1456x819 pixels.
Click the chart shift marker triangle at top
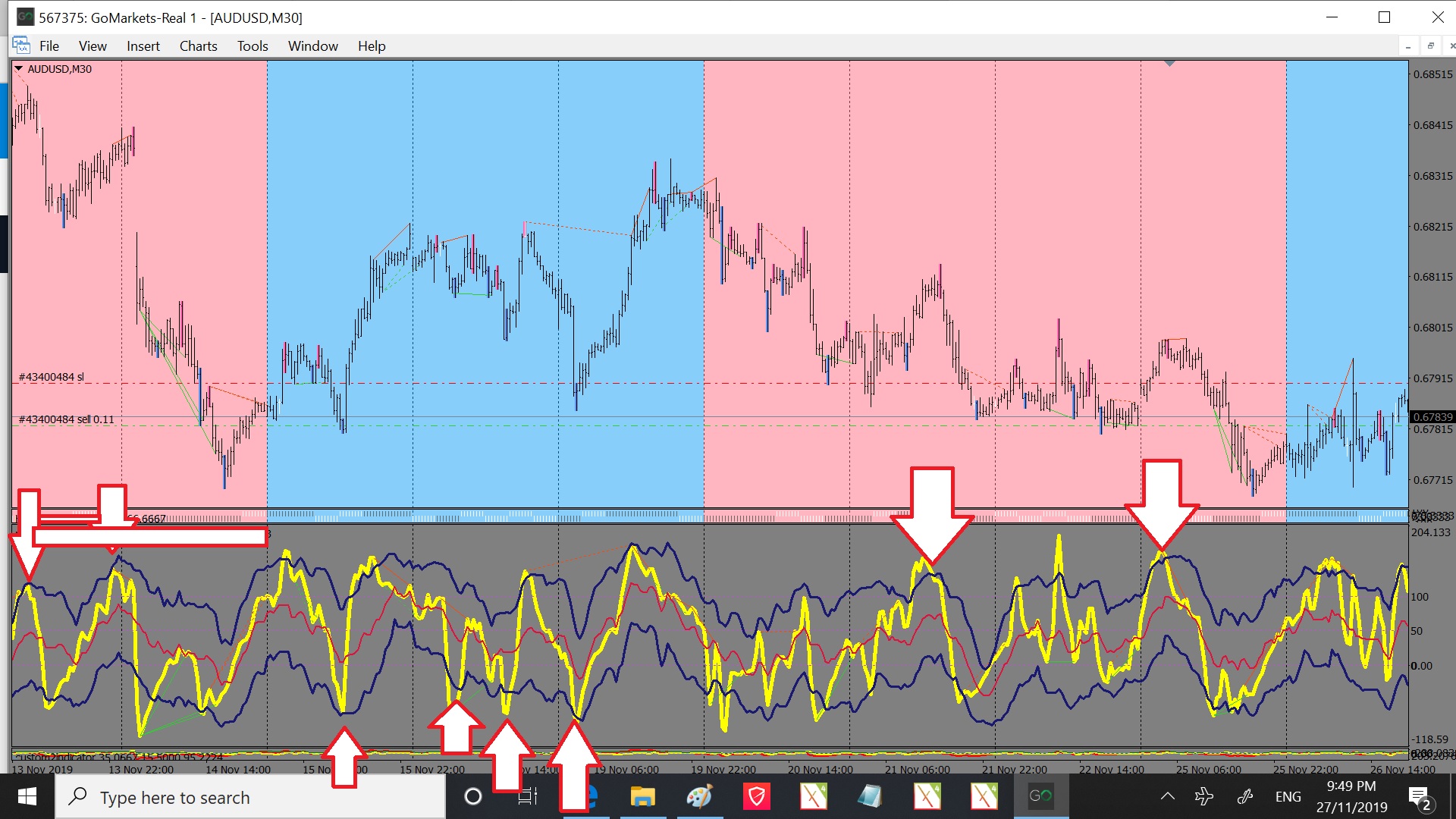click(1169, 63)
